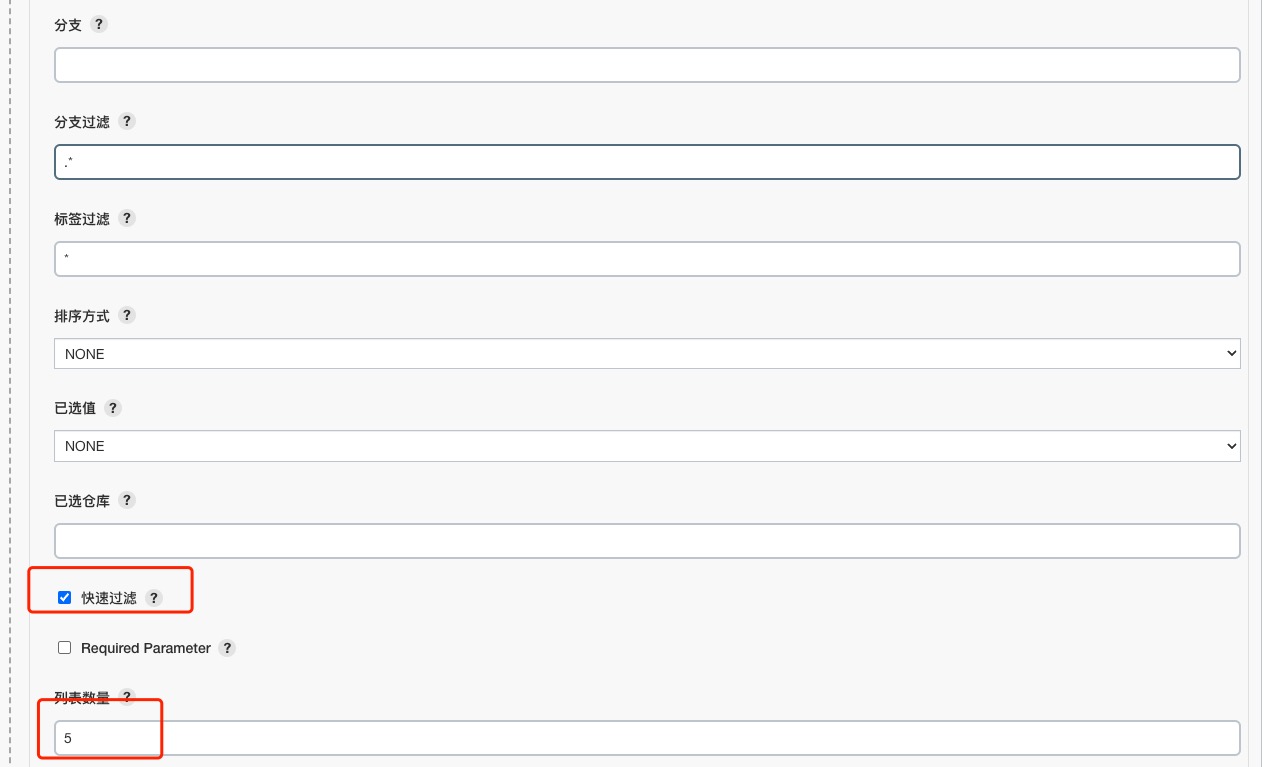Open the 已选值 dropdown list
Screen dimensions: 1271x767
point(647,446)
